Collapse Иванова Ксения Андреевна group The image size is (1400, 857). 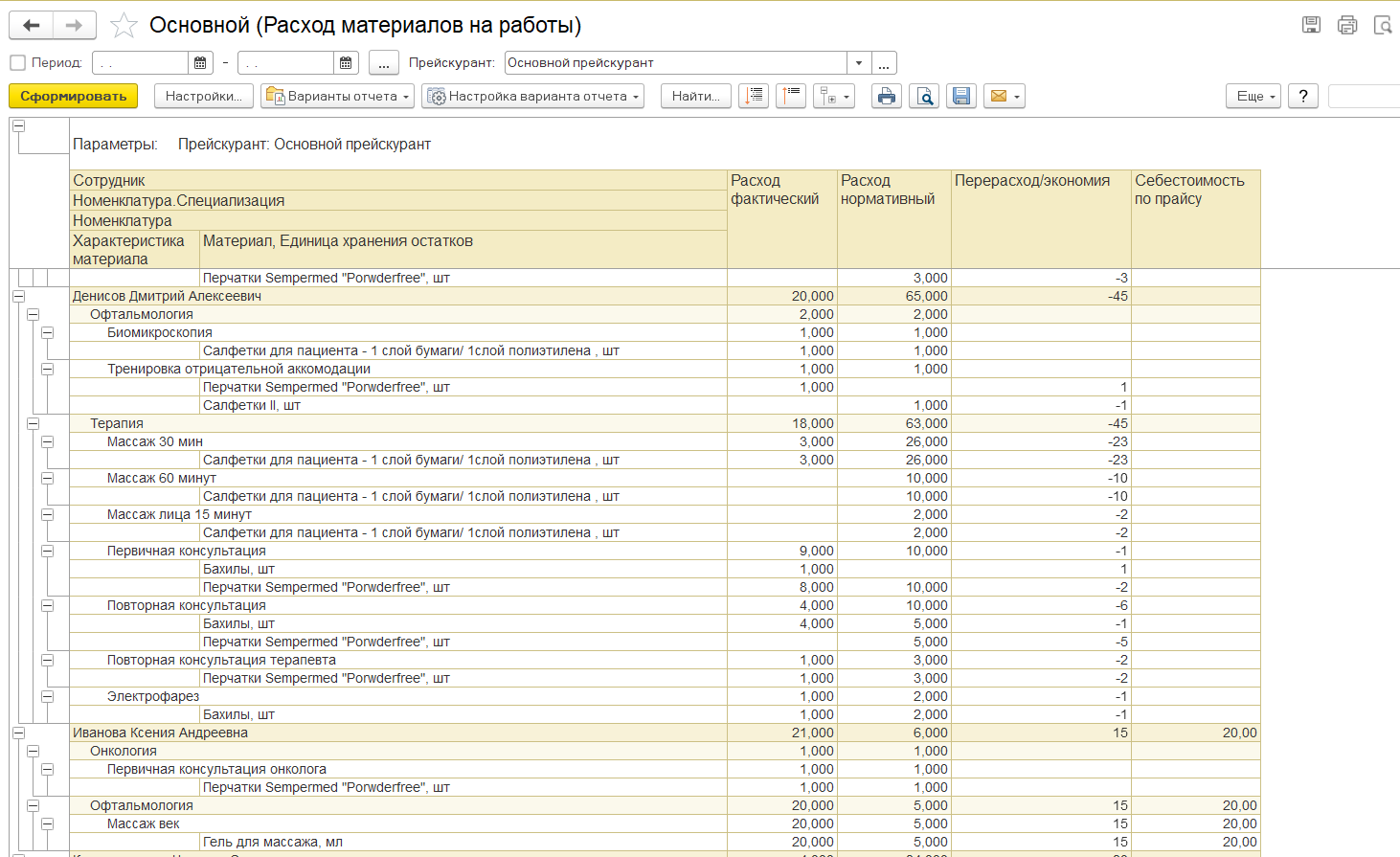click(18, 733)
